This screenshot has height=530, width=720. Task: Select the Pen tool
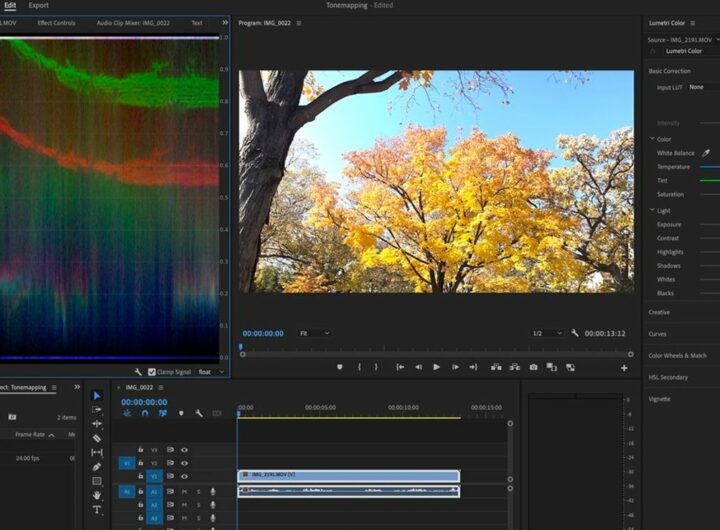(97, 467)
